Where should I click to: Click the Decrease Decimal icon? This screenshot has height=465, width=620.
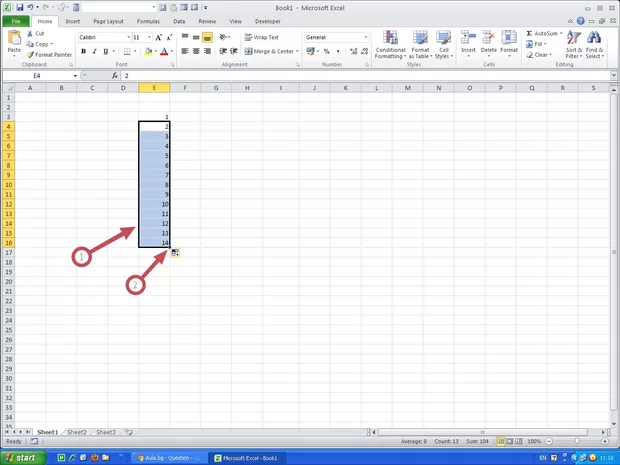coord(364,51)
